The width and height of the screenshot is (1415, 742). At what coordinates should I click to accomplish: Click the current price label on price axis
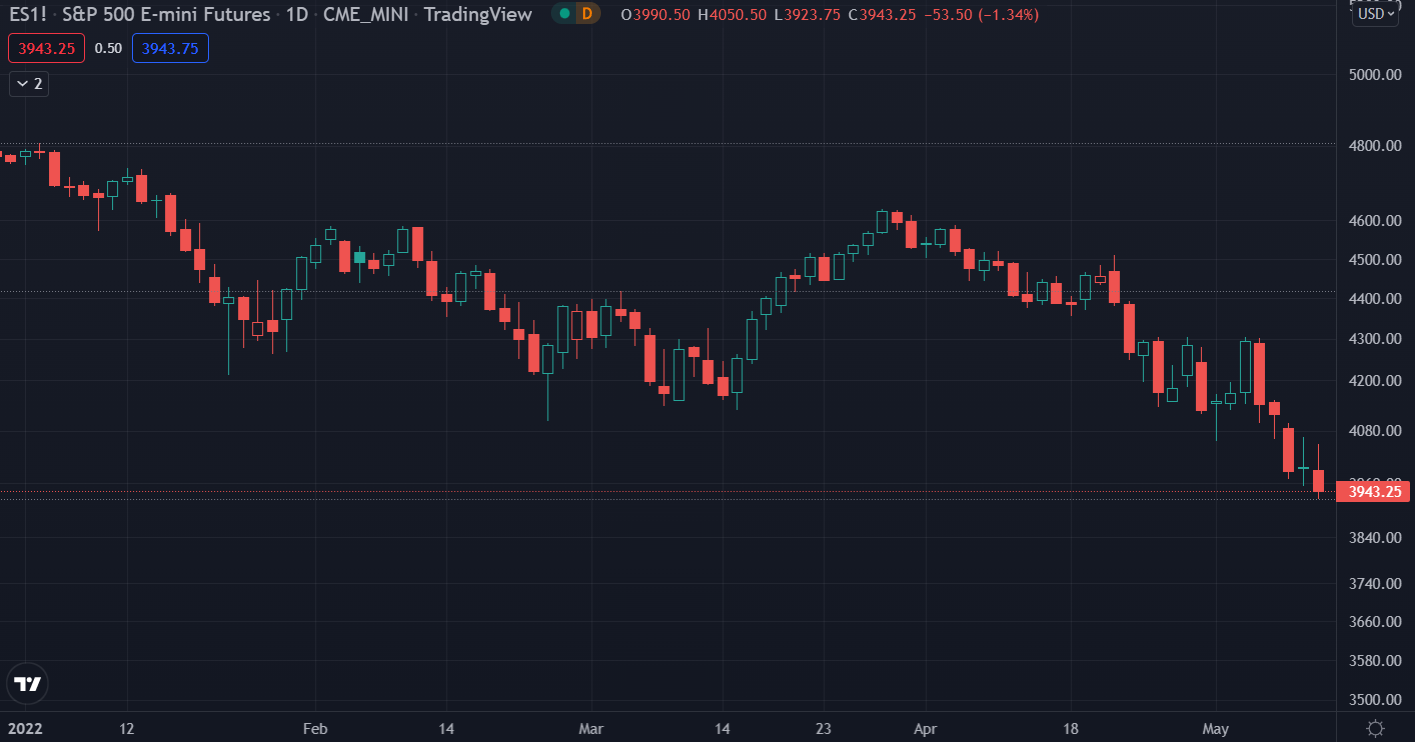tap(1374, 491)
